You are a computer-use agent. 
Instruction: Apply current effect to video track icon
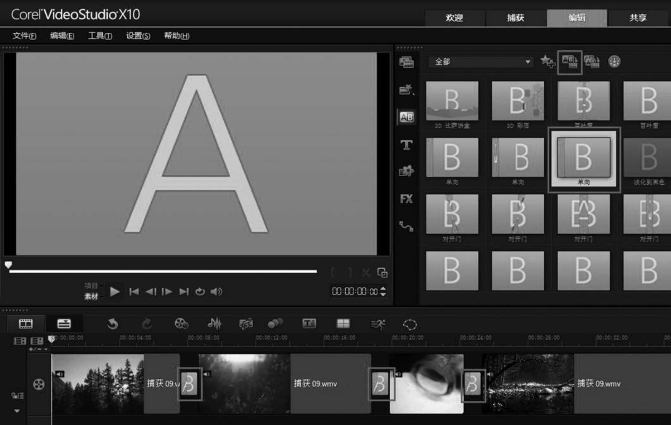pos(569,61)
